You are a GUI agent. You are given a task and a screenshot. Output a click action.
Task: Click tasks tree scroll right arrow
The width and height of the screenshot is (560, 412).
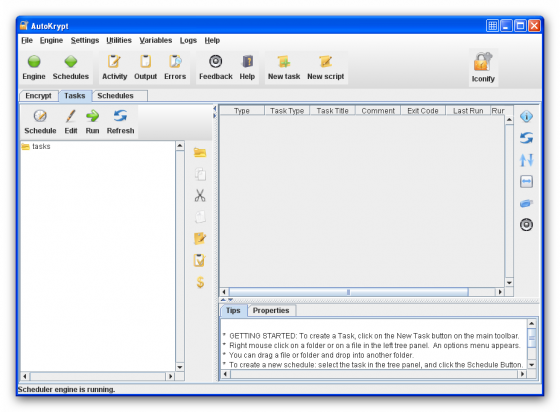click(170, 376)
